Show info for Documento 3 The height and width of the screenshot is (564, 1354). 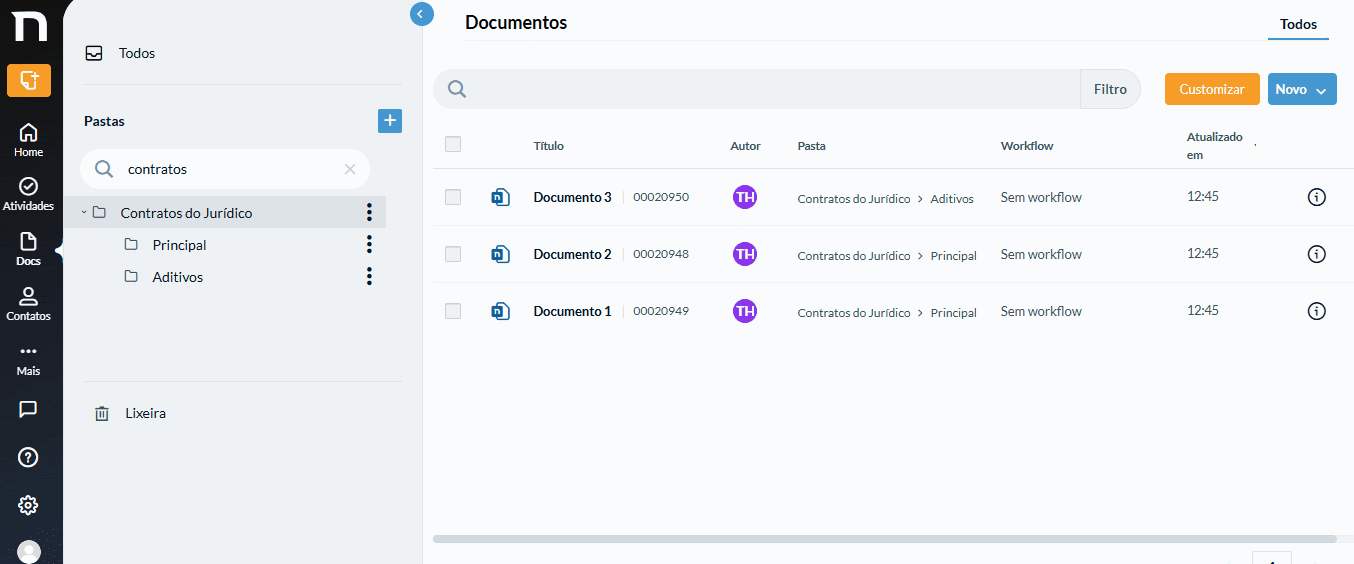click(1317, 197)
